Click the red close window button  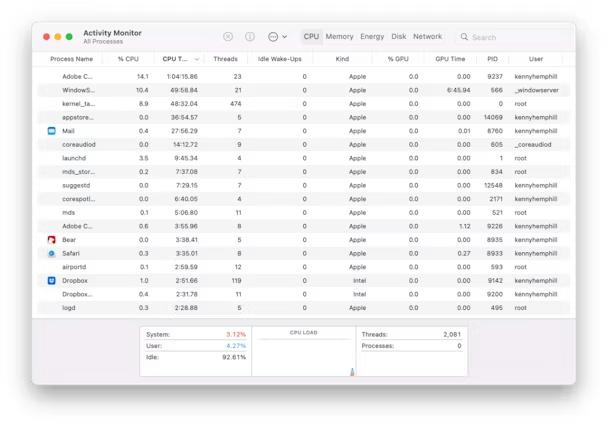47,36
